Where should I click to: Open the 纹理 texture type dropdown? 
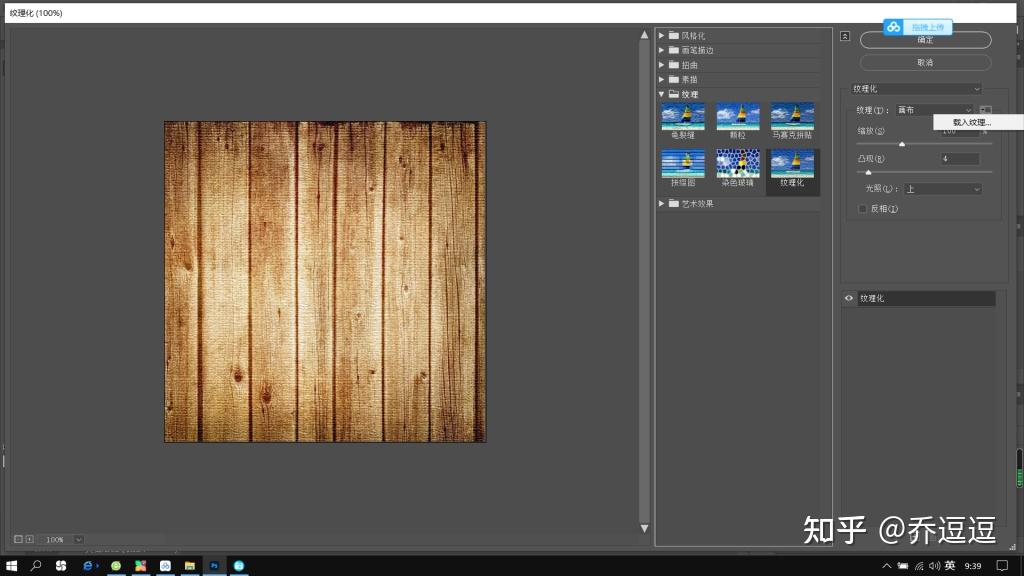[932, 110]
